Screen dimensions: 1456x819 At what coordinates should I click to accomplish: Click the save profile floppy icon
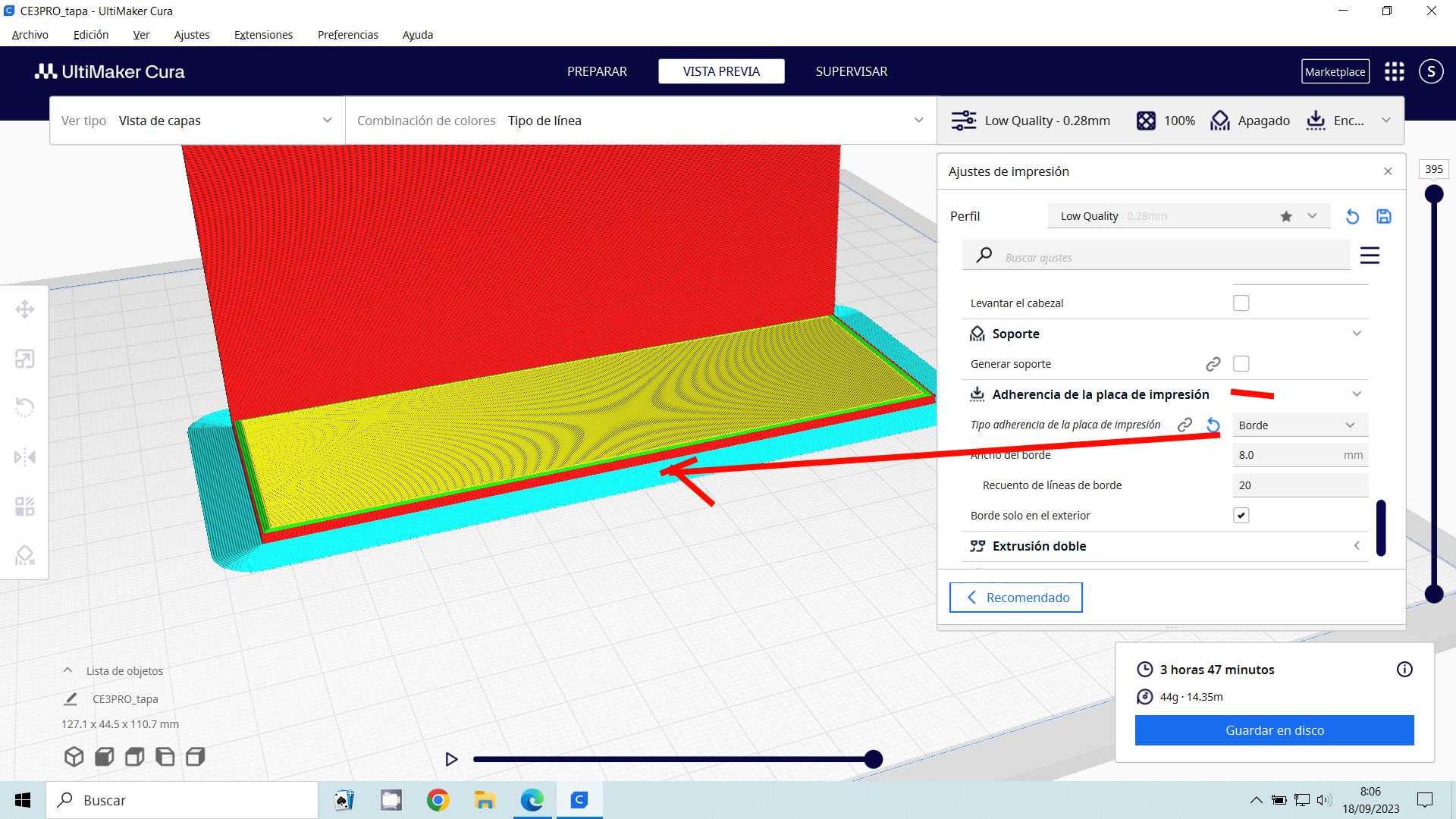[1383, 217]
